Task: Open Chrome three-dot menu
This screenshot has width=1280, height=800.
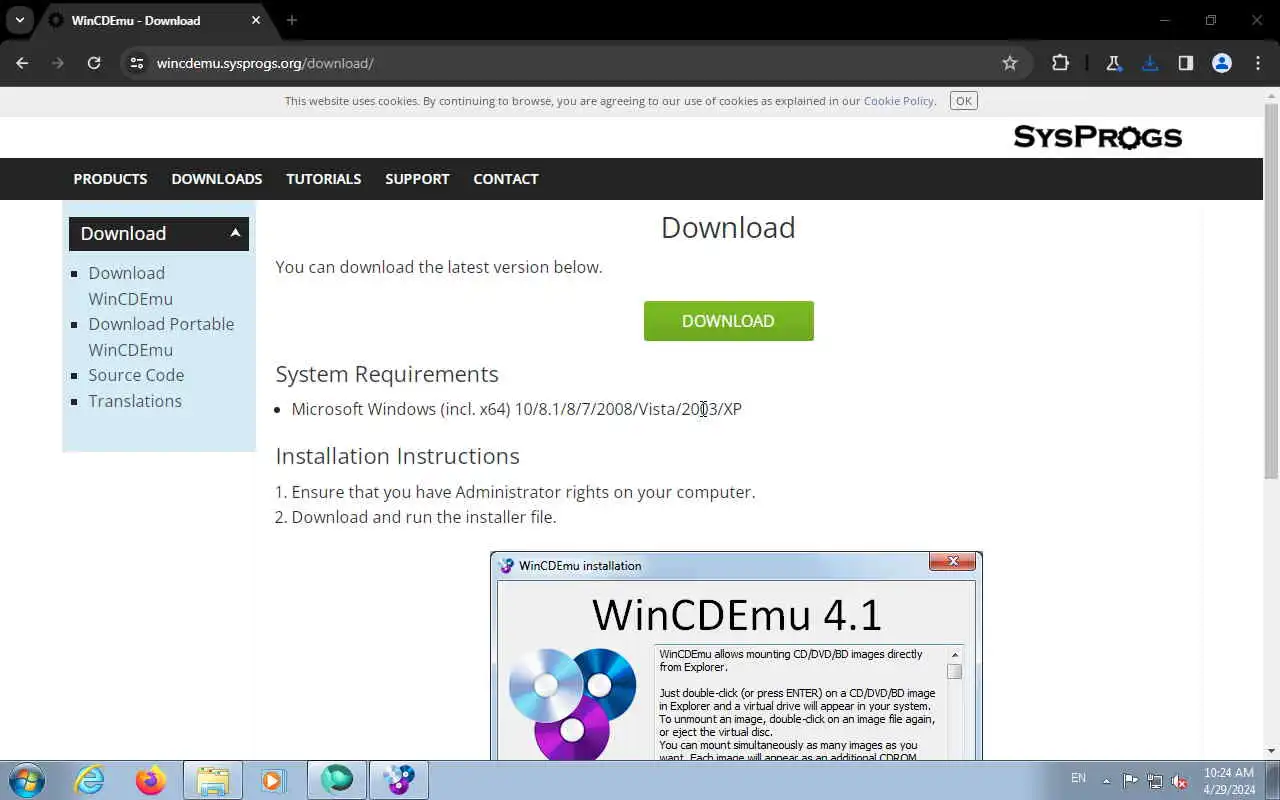Action: point(1258,63)
